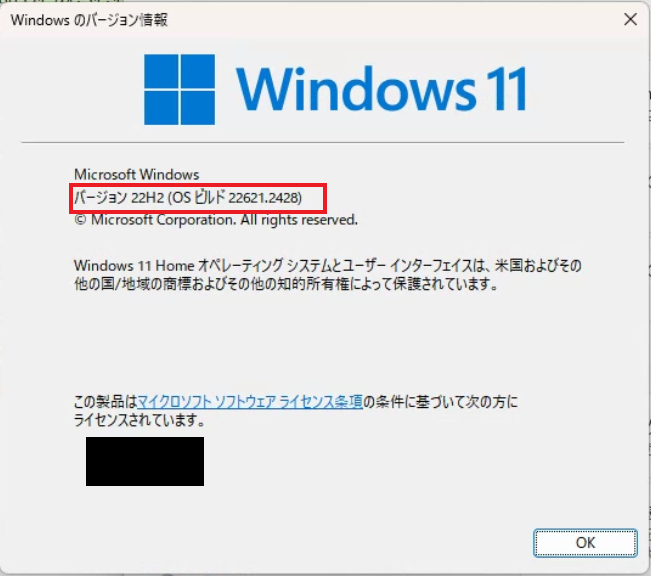The image size is (651, 576).
Task: Click the text の条件に基づいて次の方に
Action: (x=441, y=402)
